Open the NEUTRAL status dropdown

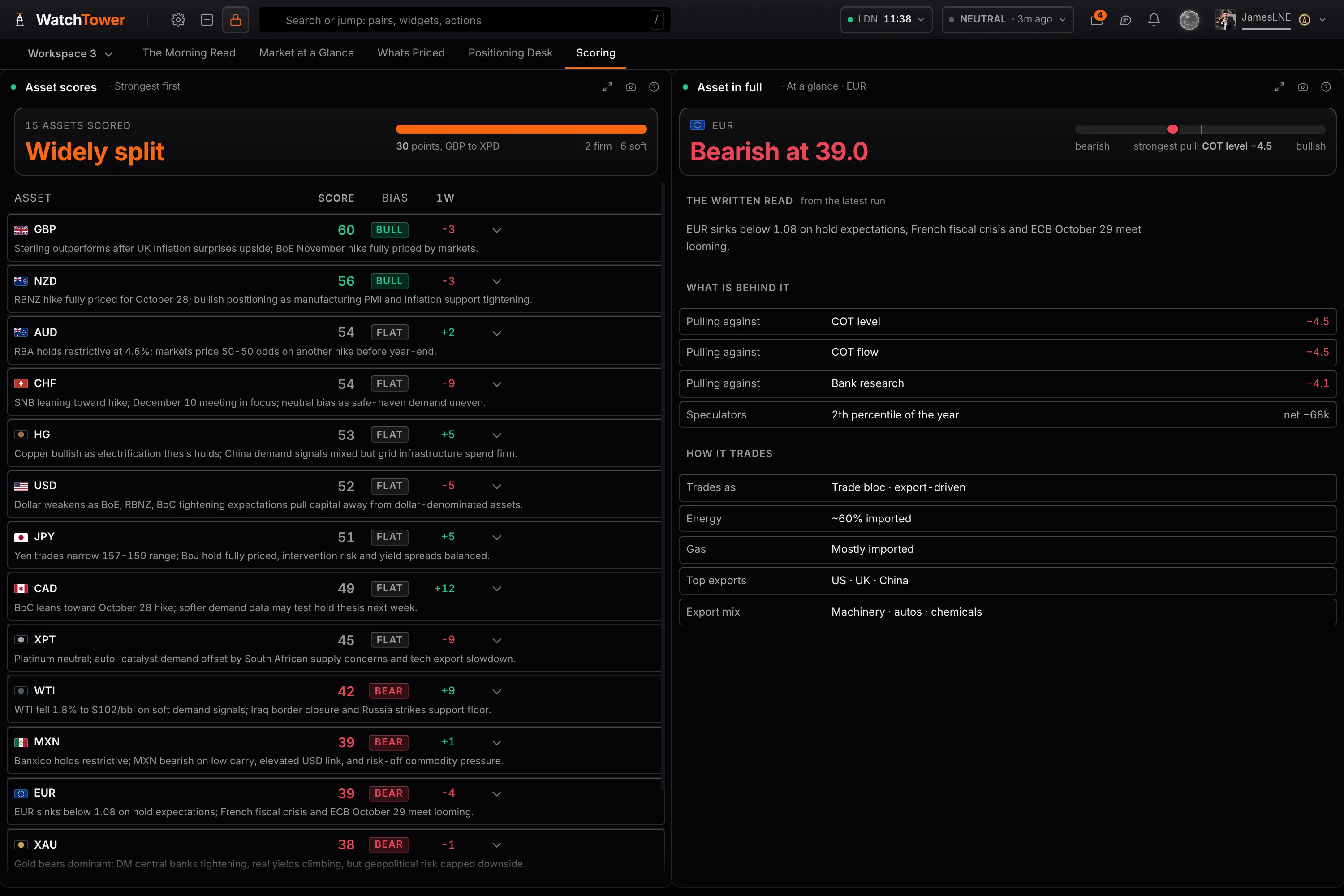pos(1008,19)
